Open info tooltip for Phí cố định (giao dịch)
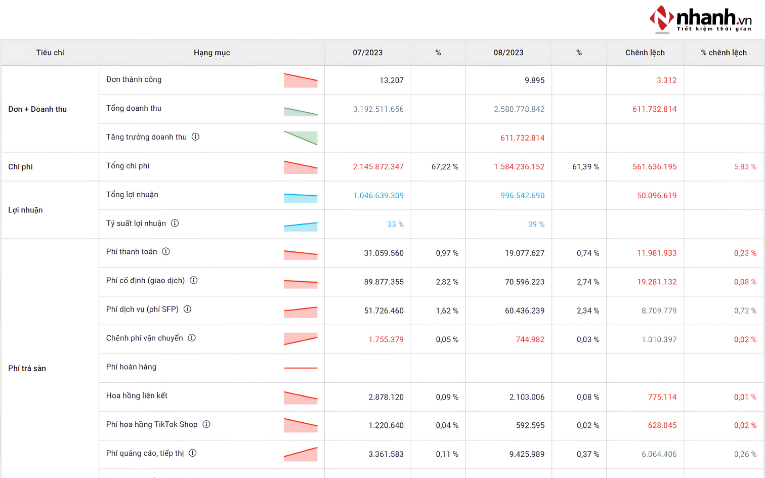 tap(194, 280)
